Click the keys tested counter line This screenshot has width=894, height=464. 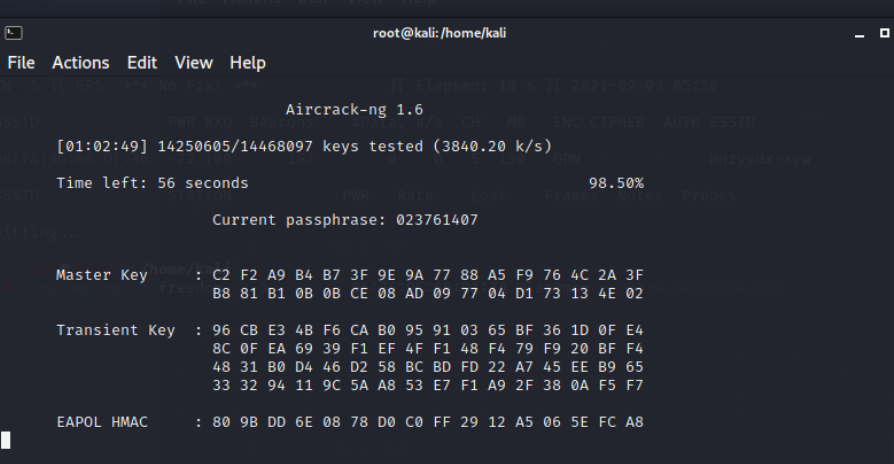click(304, 146)
